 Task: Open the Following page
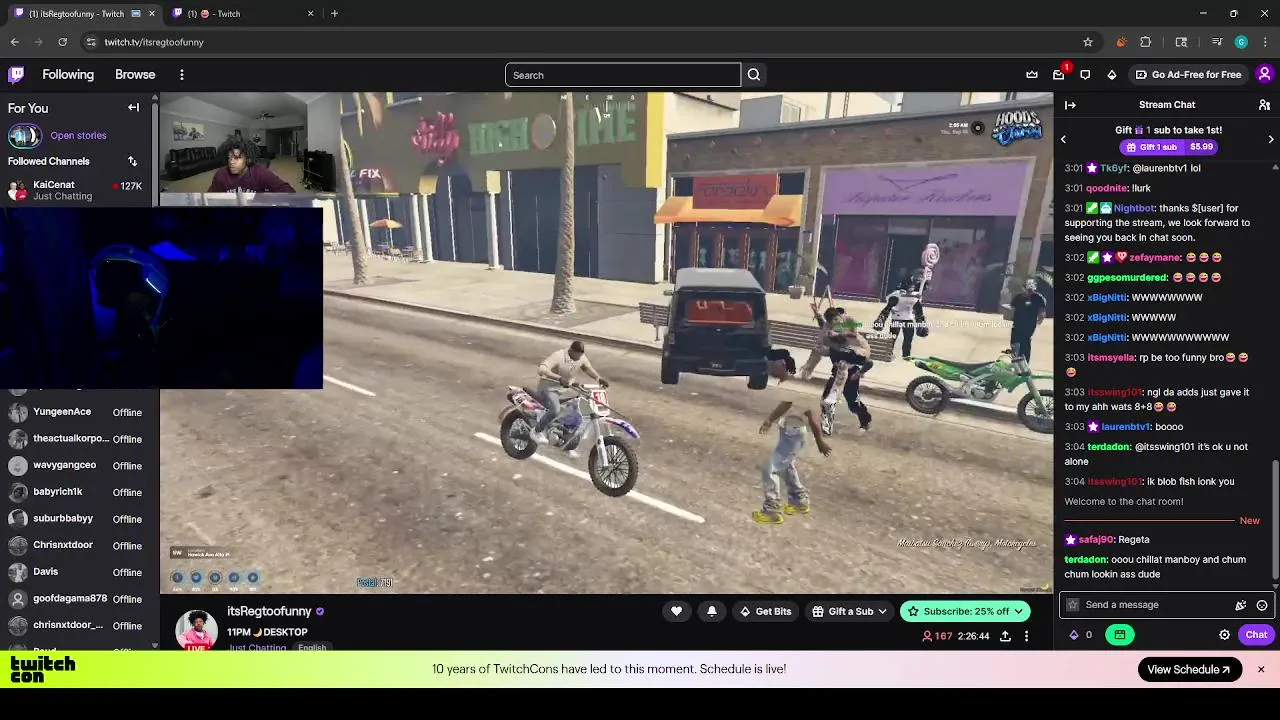click(68, 74)
